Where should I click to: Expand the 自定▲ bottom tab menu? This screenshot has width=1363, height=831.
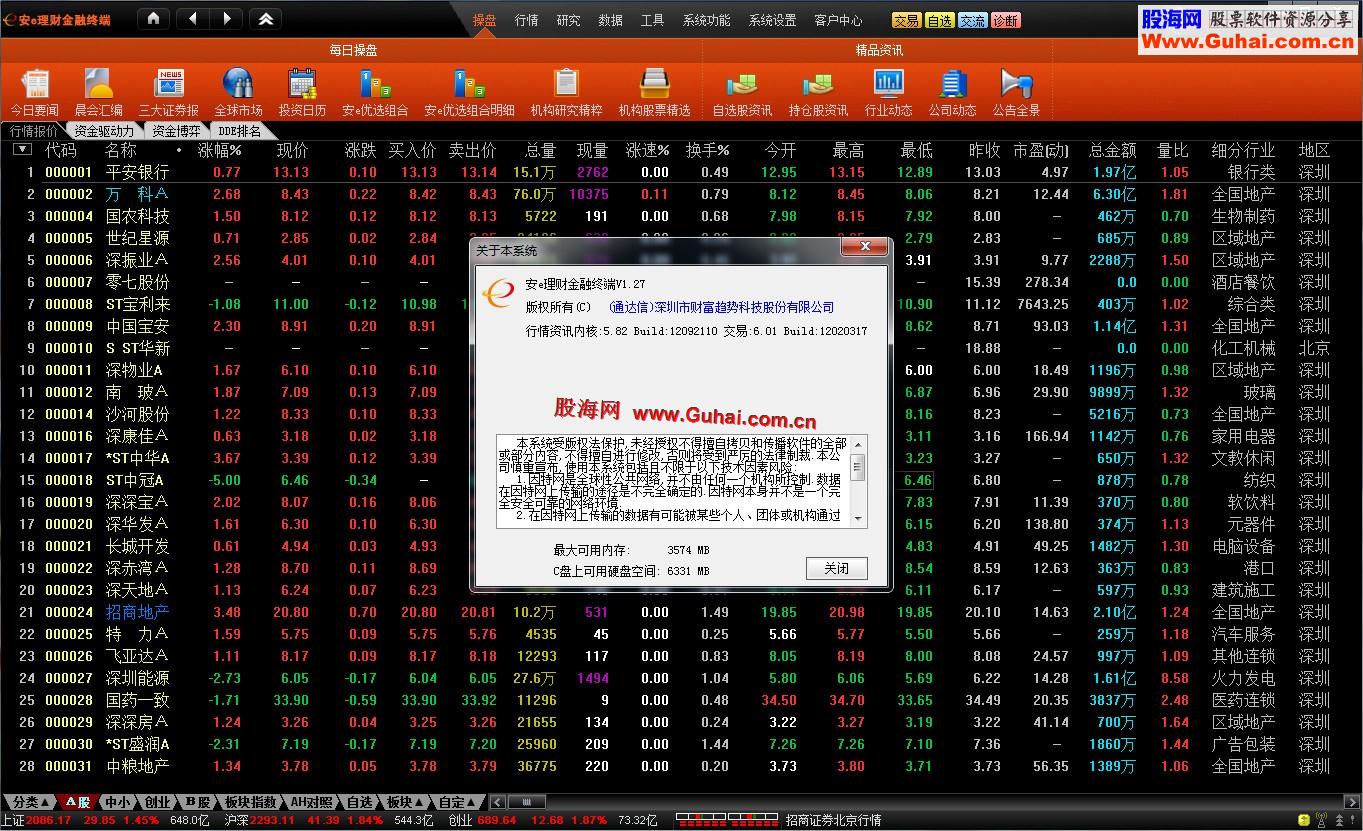[459, 802]
